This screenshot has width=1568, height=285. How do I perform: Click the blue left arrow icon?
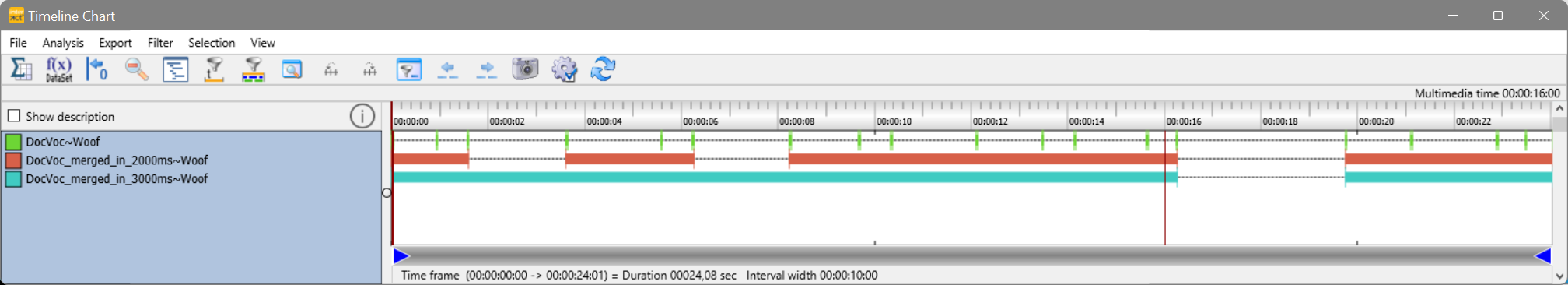click(x=448, y=70)
